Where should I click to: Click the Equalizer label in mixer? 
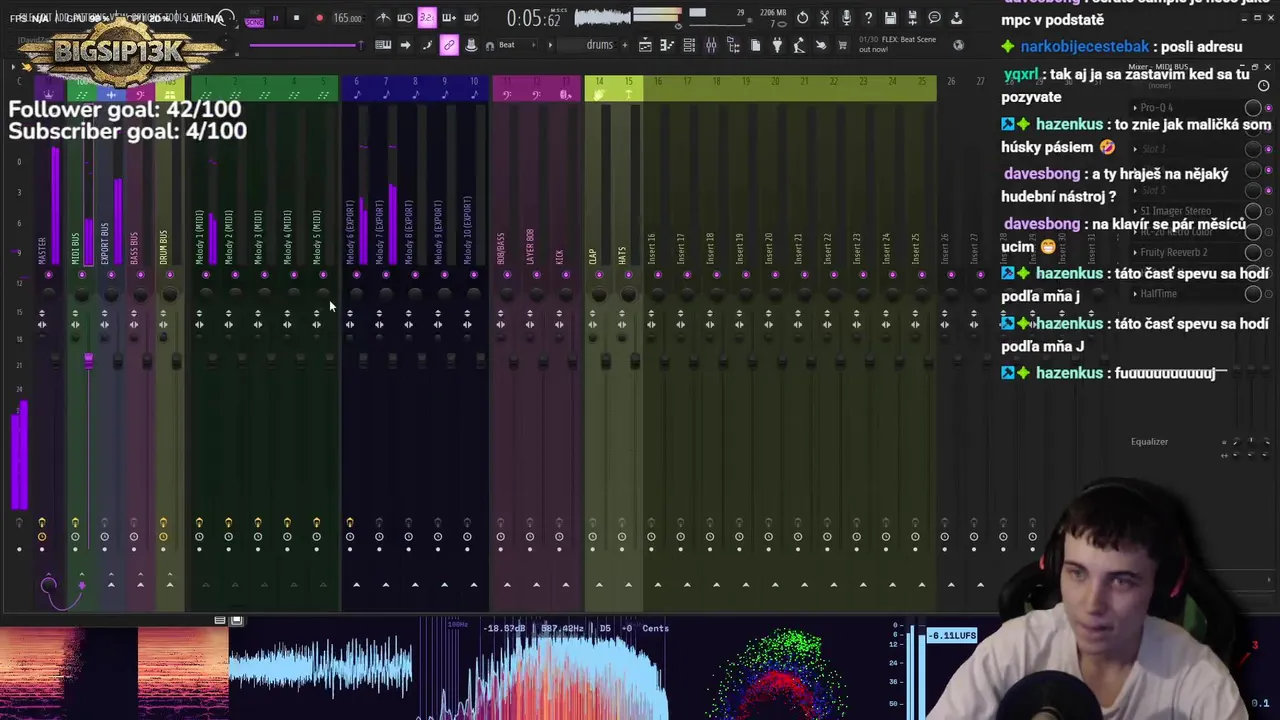[x=1149, y=441]
